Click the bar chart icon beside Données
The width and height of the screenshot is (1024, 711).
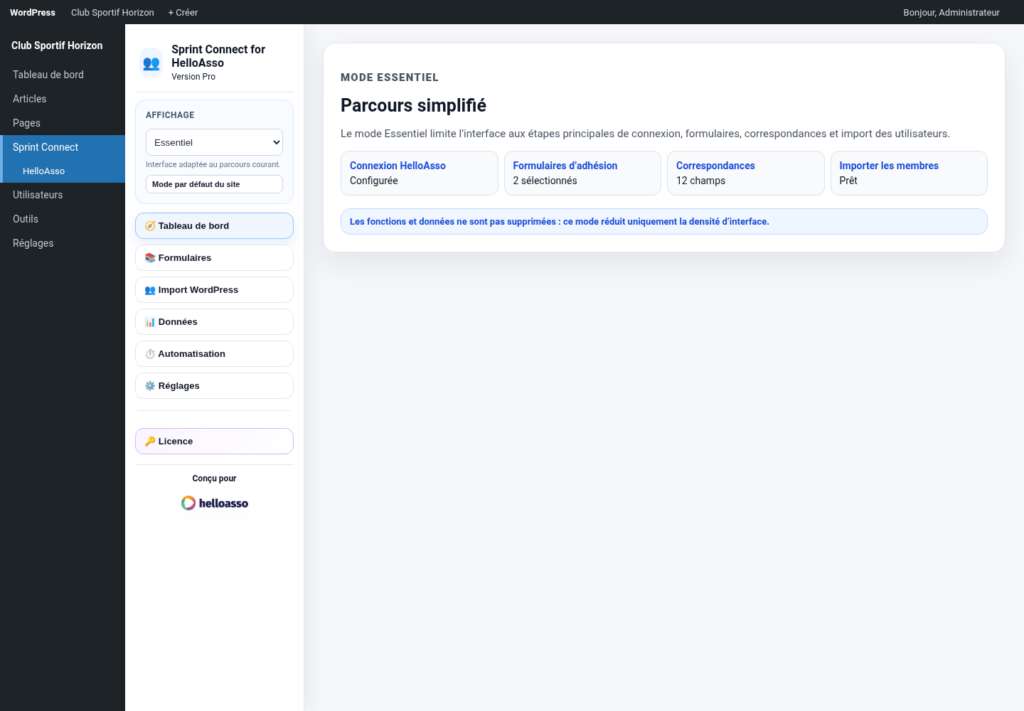[x=150, y=322]
